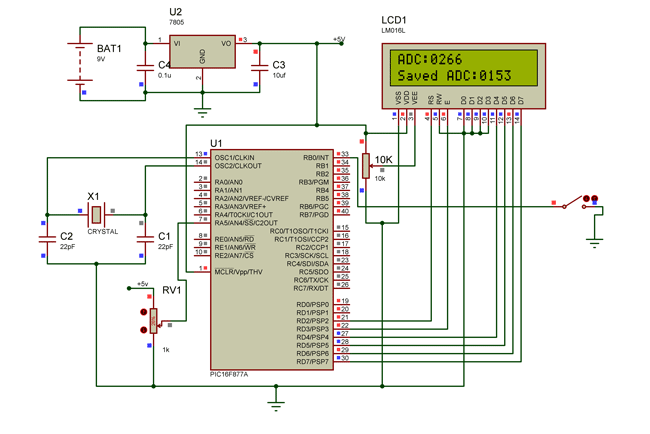Click the ADC:0266 text on LCD
The height and width of the screenshot is (434, 650).
click(430, 59)
